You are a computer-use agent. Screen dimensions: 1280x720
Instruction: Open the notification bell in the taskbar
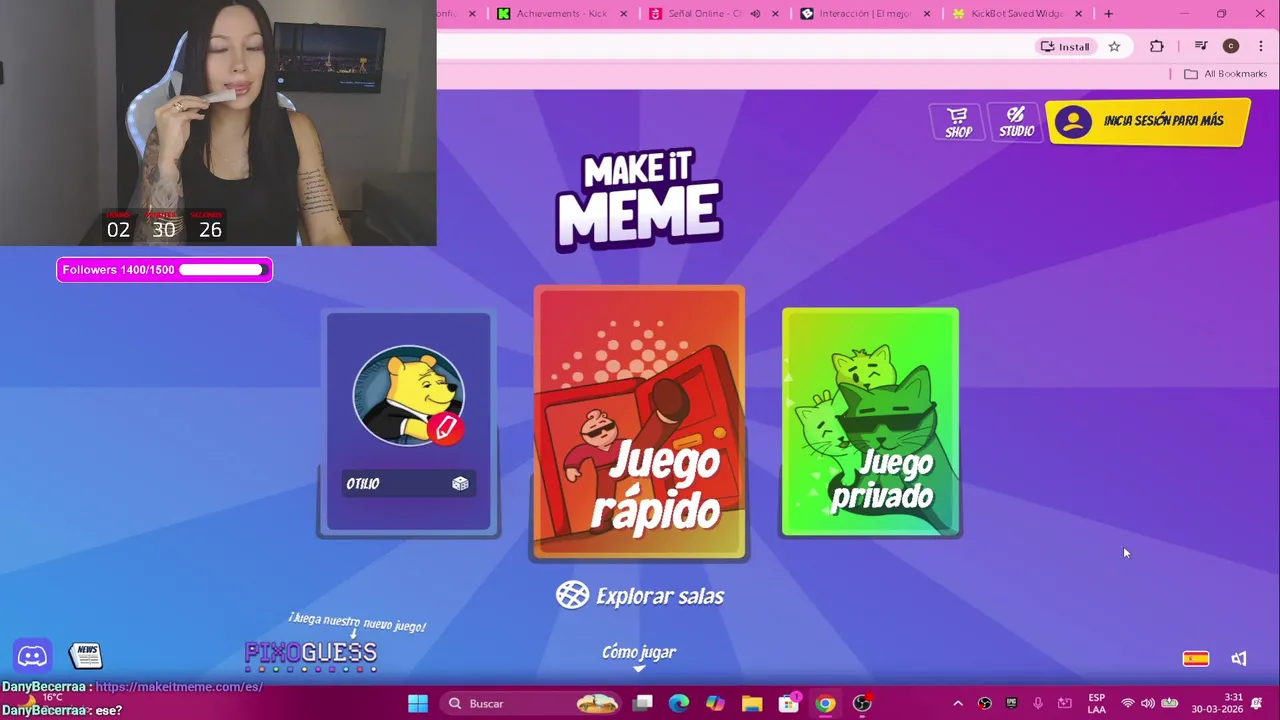click(x=1257, y=703)
